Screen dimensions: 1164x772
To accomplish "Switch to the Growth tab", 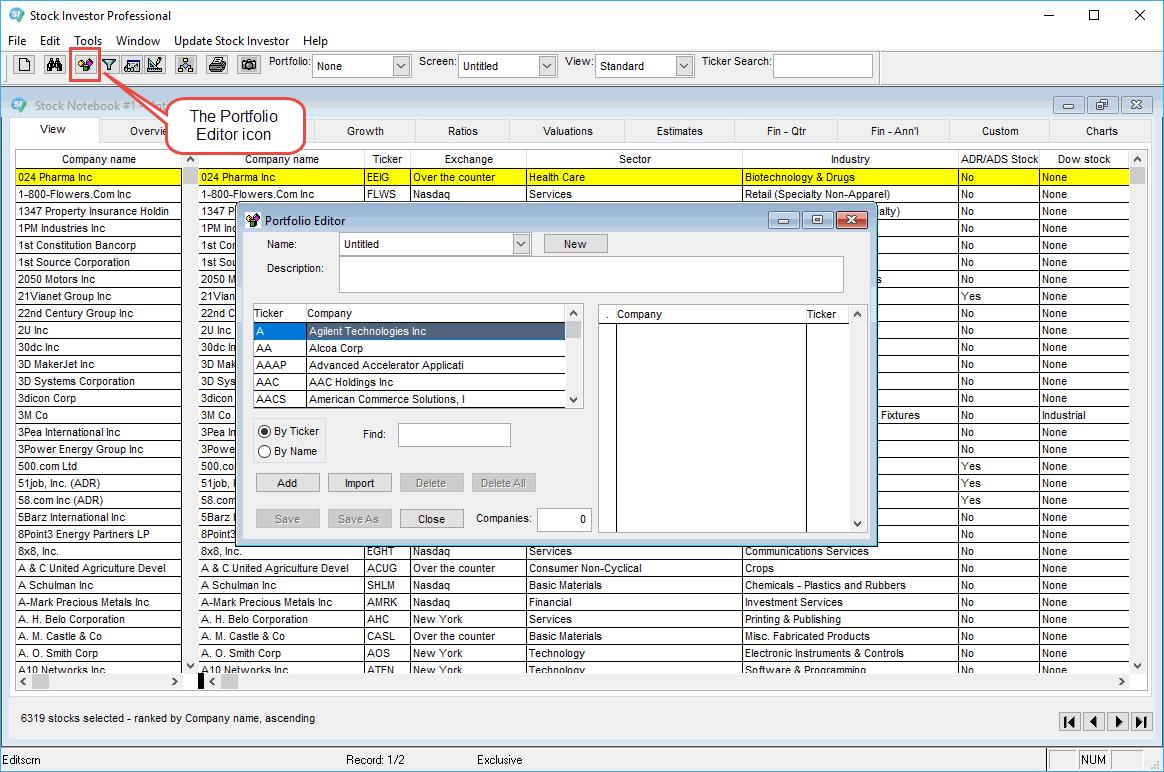I will [365, 131].
